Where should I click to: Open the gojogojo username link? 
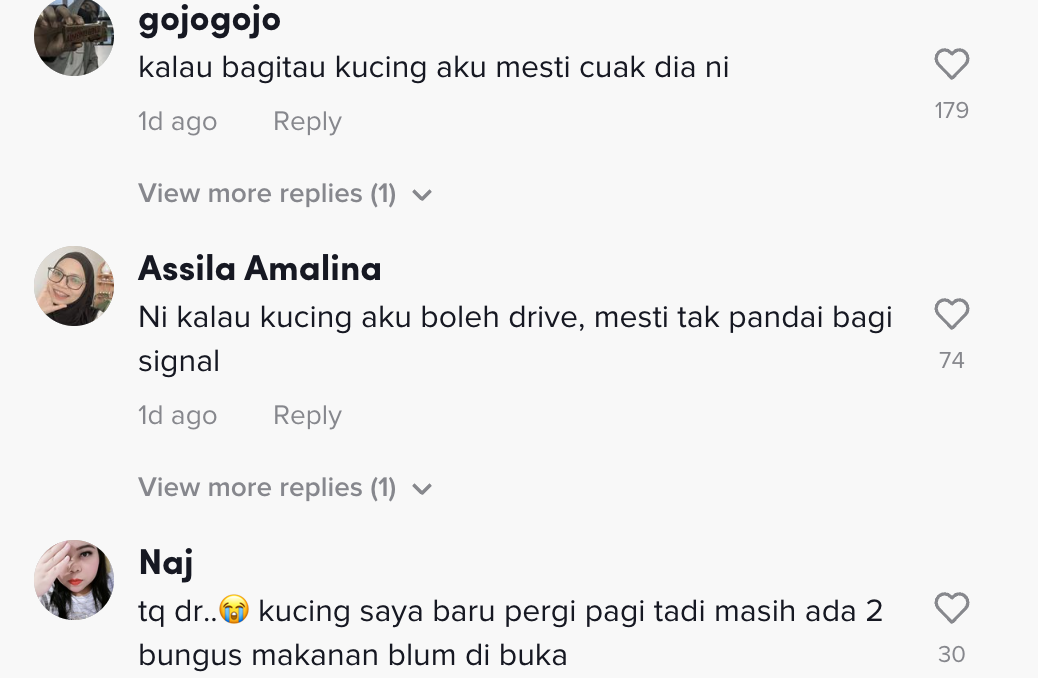coord(209,20)
